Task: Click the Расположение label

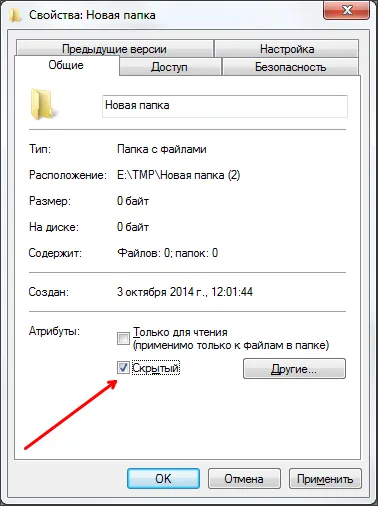Action: (x=68, y=175)
